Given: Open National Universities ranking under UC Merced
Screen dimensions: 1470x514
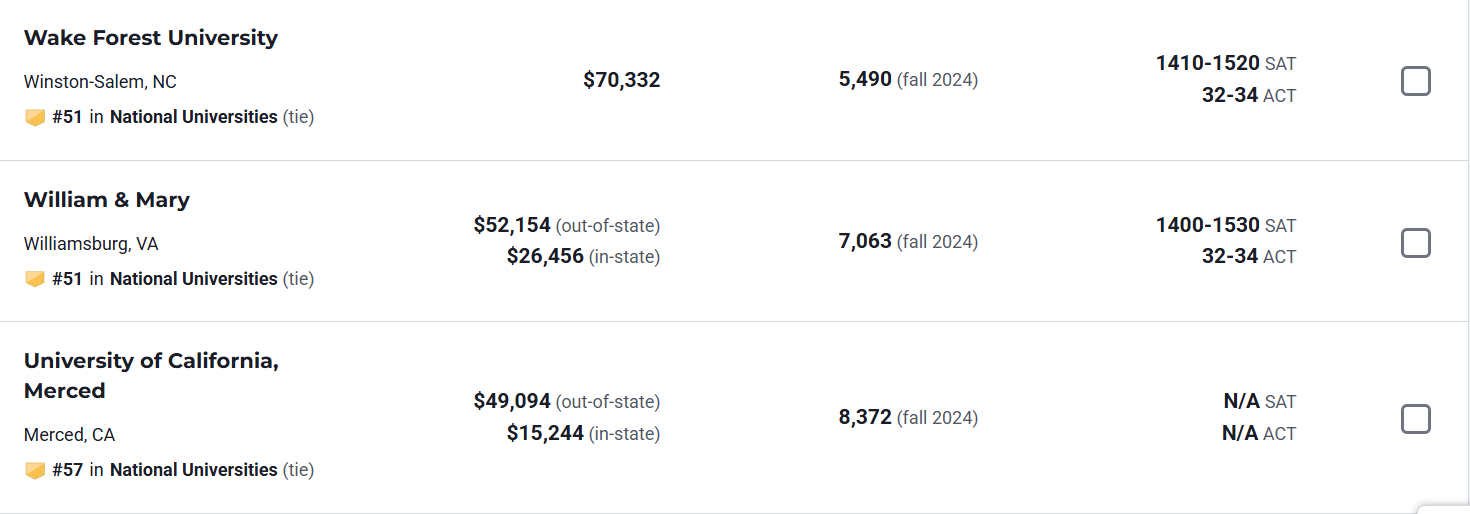Looking at the screenshot, I should point(193,470).
